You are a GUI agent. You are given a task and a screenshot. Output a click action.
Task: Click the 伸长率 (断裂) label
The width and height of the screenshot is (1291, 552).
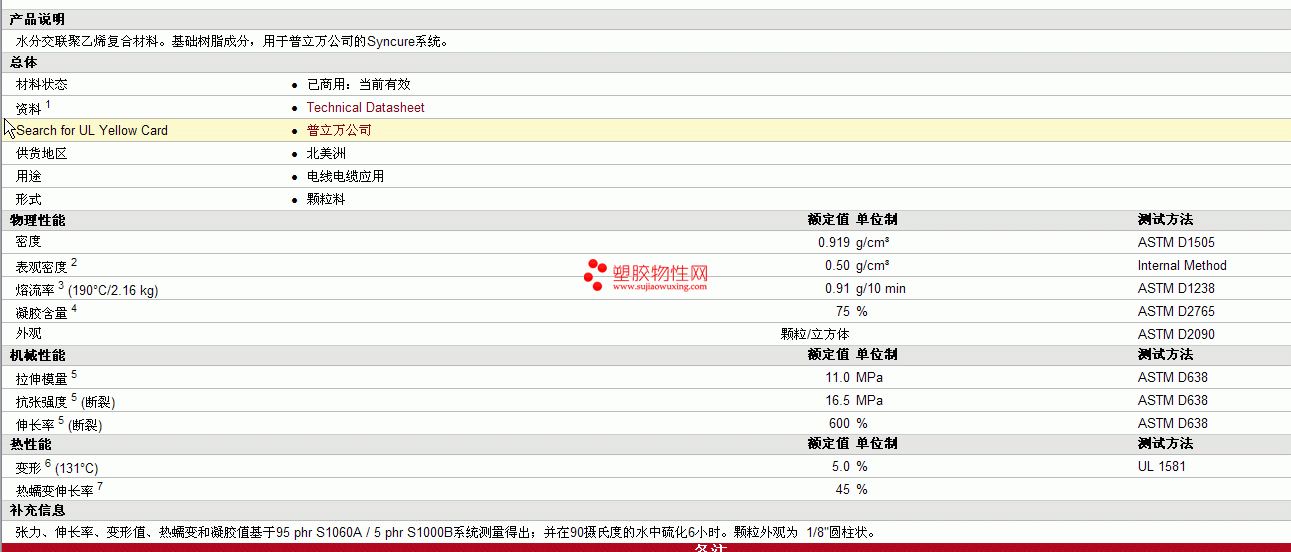(x=59, y=424)
